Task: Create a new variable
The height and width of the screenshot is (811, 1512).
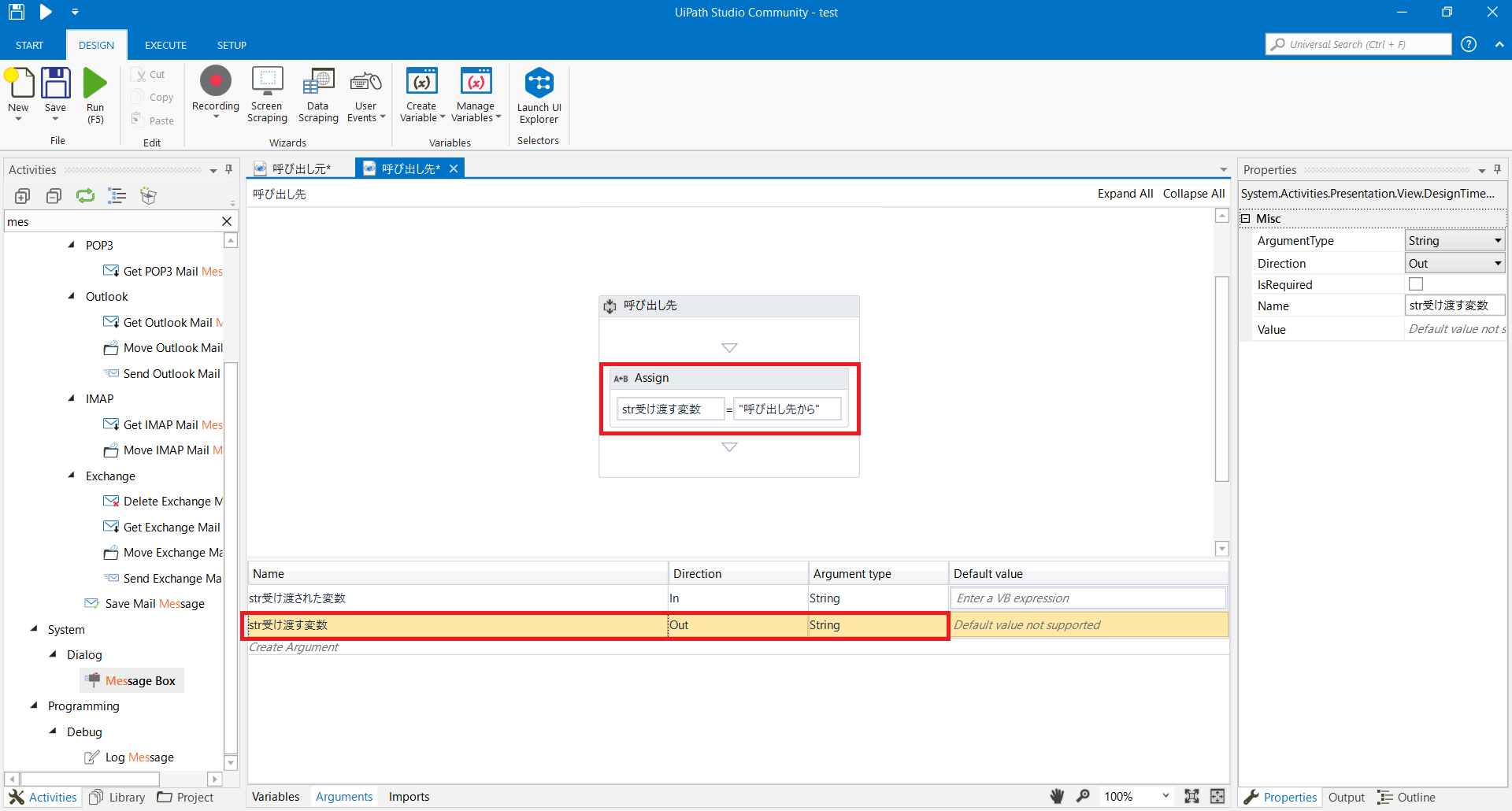Action: tap(421, 93)
